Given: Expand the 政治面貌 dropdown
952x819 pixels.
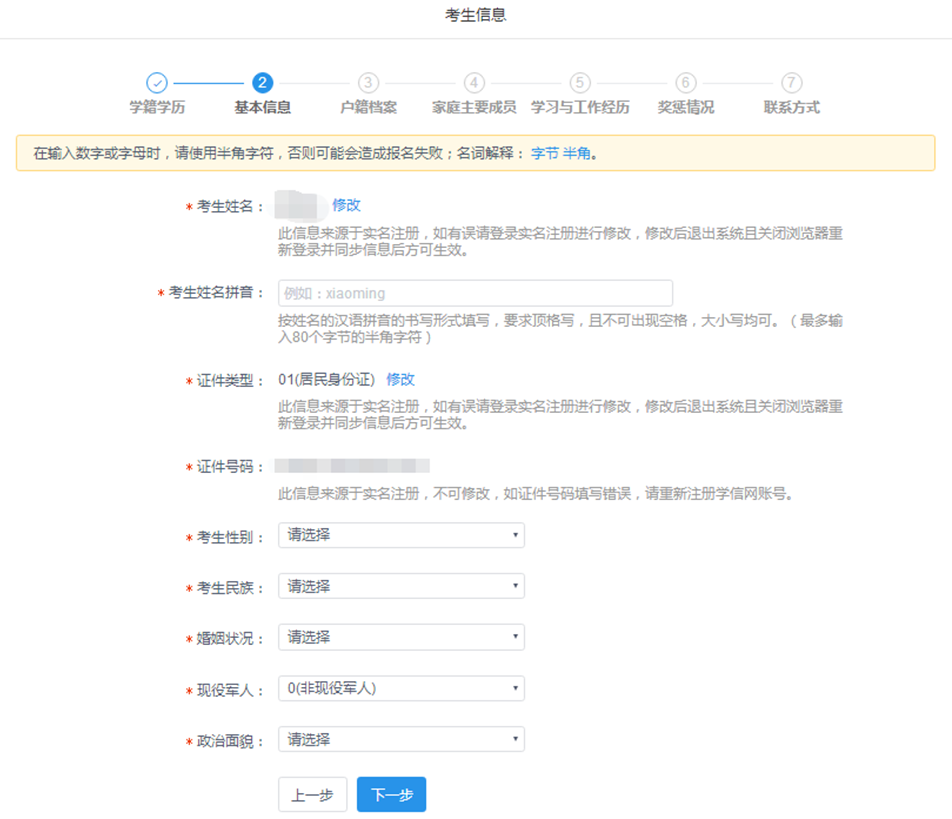Looking at the screenshot, I should point(401,739).
